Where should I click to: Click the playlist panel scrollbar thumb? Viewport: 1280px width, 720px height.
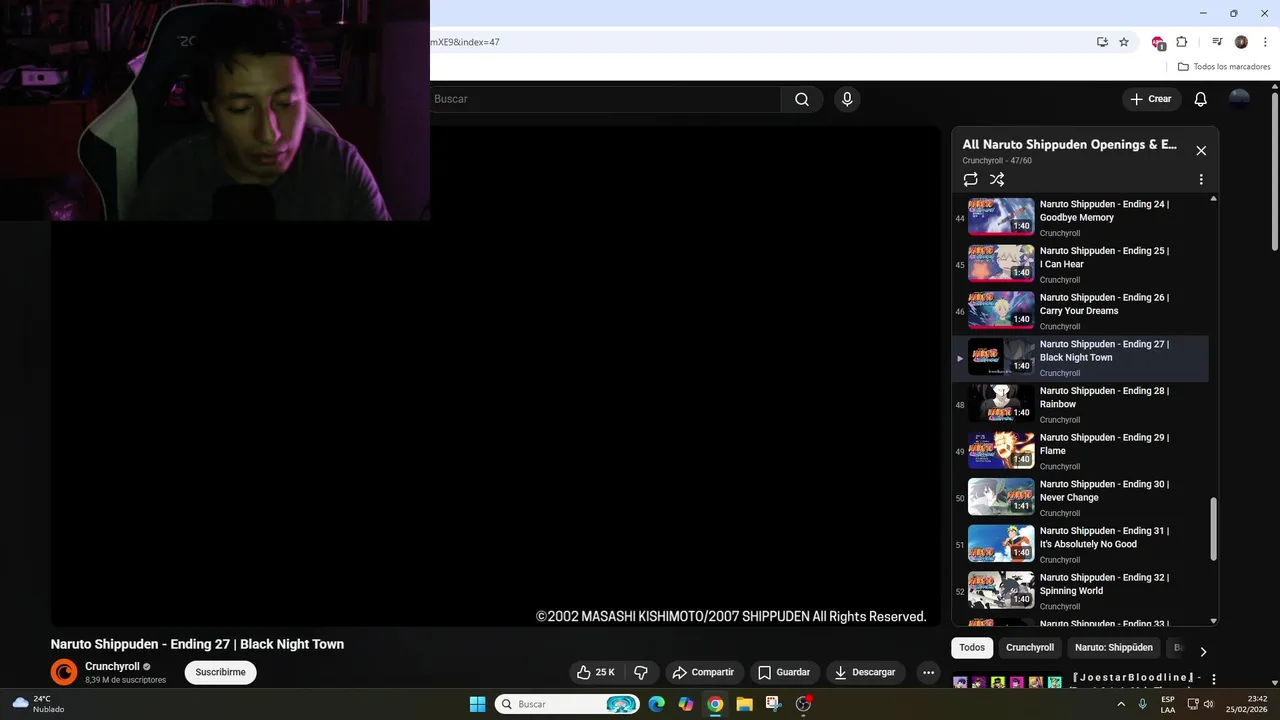coord(1214,529)
